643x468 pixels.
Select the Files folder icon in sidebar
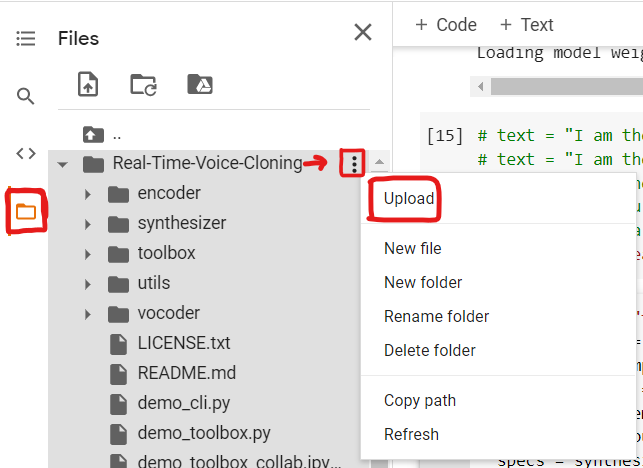click(26, 211)
